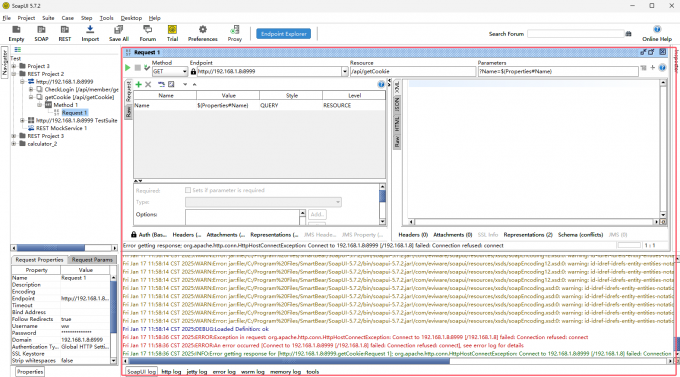Click the Search Forum input field
The width and height of the screenshot is (680, 377).
click(x=575, y=34)
